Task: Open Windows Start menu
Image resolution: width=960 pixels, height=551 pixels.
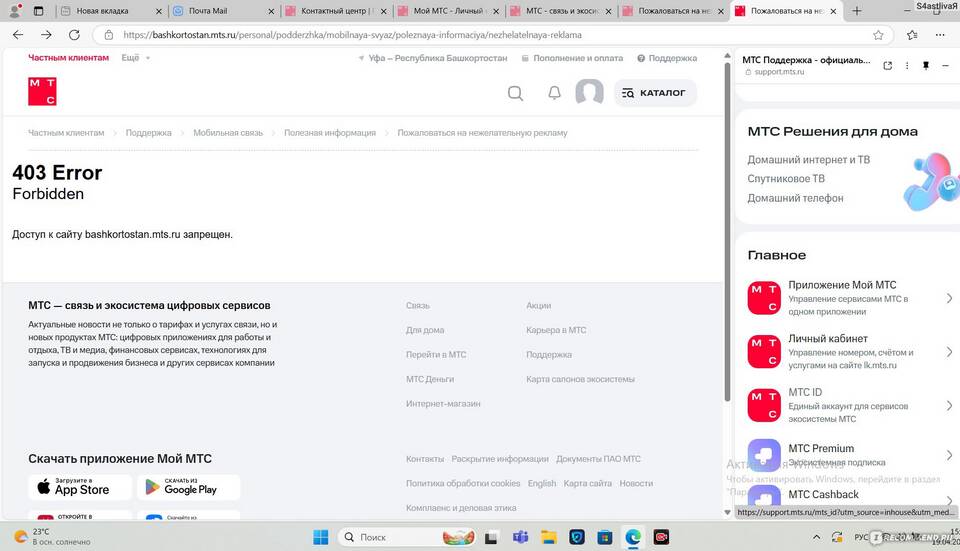Action: [321, 537]
